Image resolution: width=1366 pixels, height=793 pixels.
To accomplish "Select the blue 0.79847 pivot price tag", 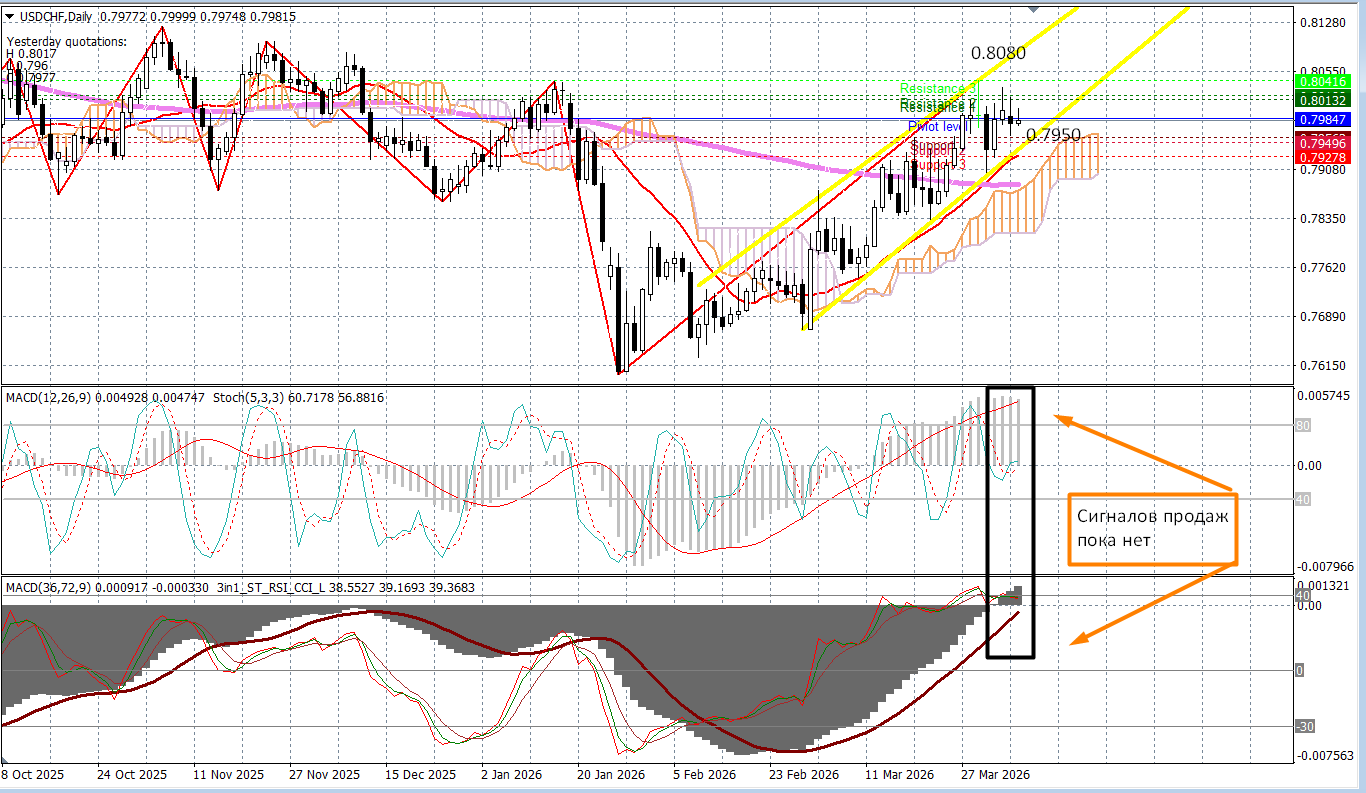I will coord(1325,119).
